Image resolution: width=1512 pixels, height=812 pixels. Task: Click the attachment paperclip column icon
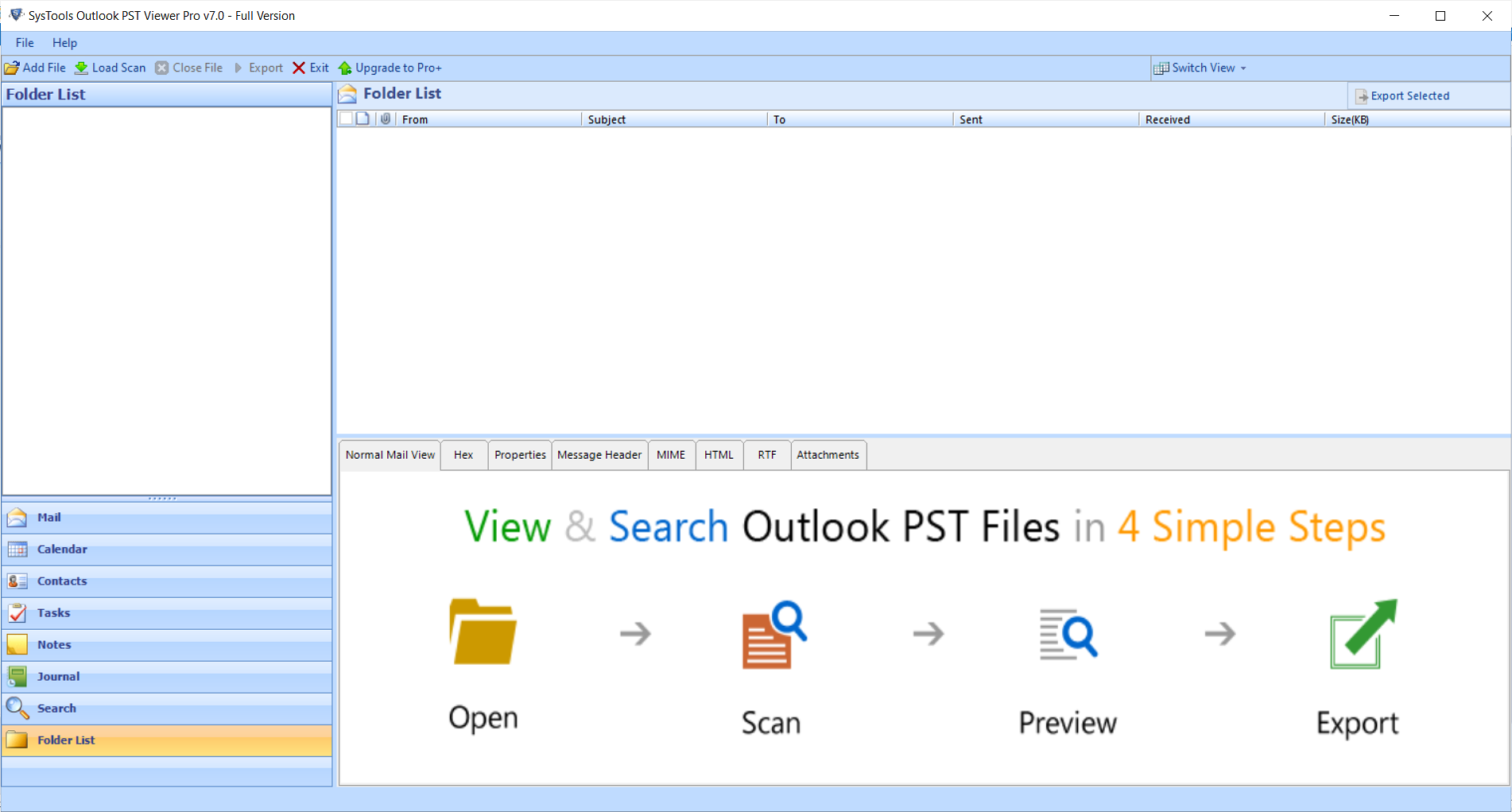386,118
